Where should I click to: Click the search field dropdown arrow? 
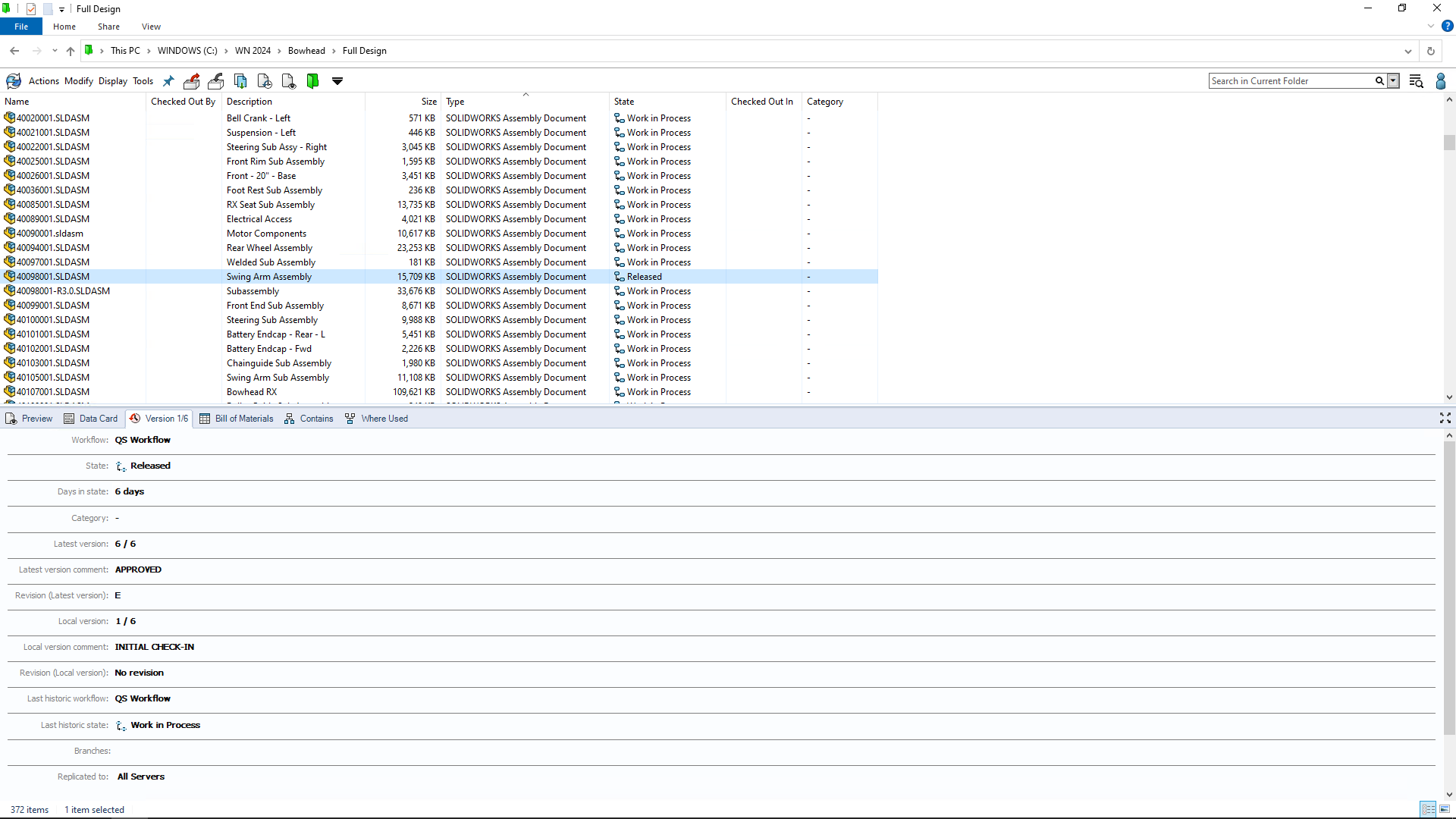coord(1393,80)
